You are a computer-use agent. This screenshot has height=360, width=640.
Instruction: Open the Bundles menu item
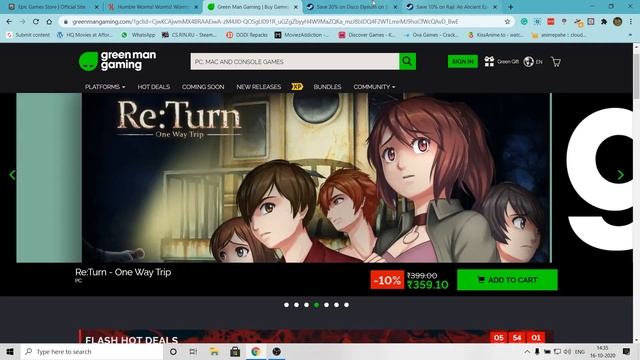point(327,87)
